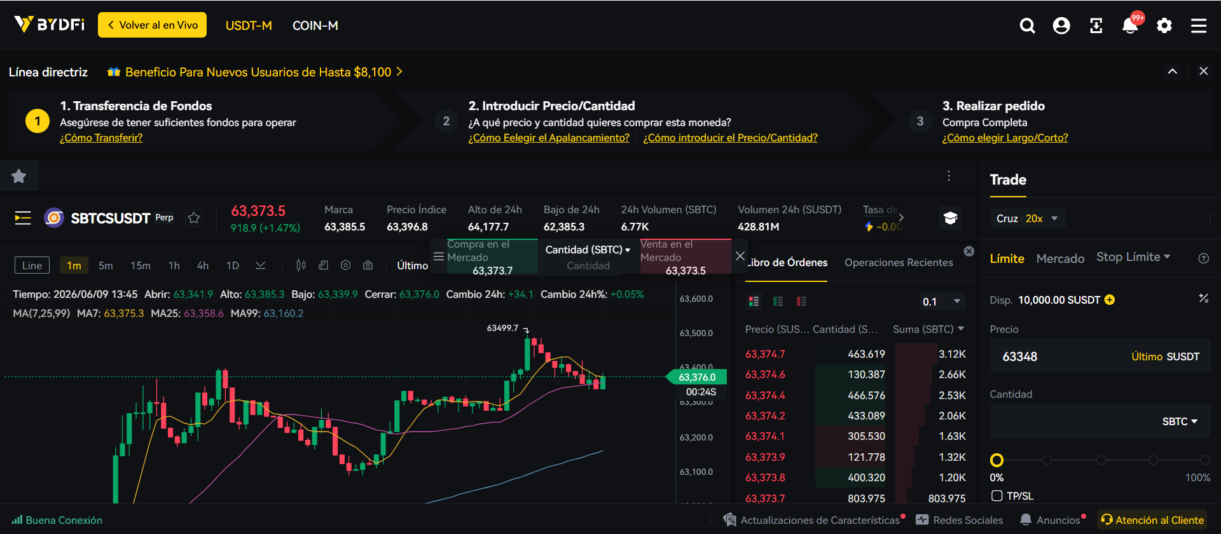Open order type help question icon
The image size is (1221, 534).
click(x=1204, y=258)
